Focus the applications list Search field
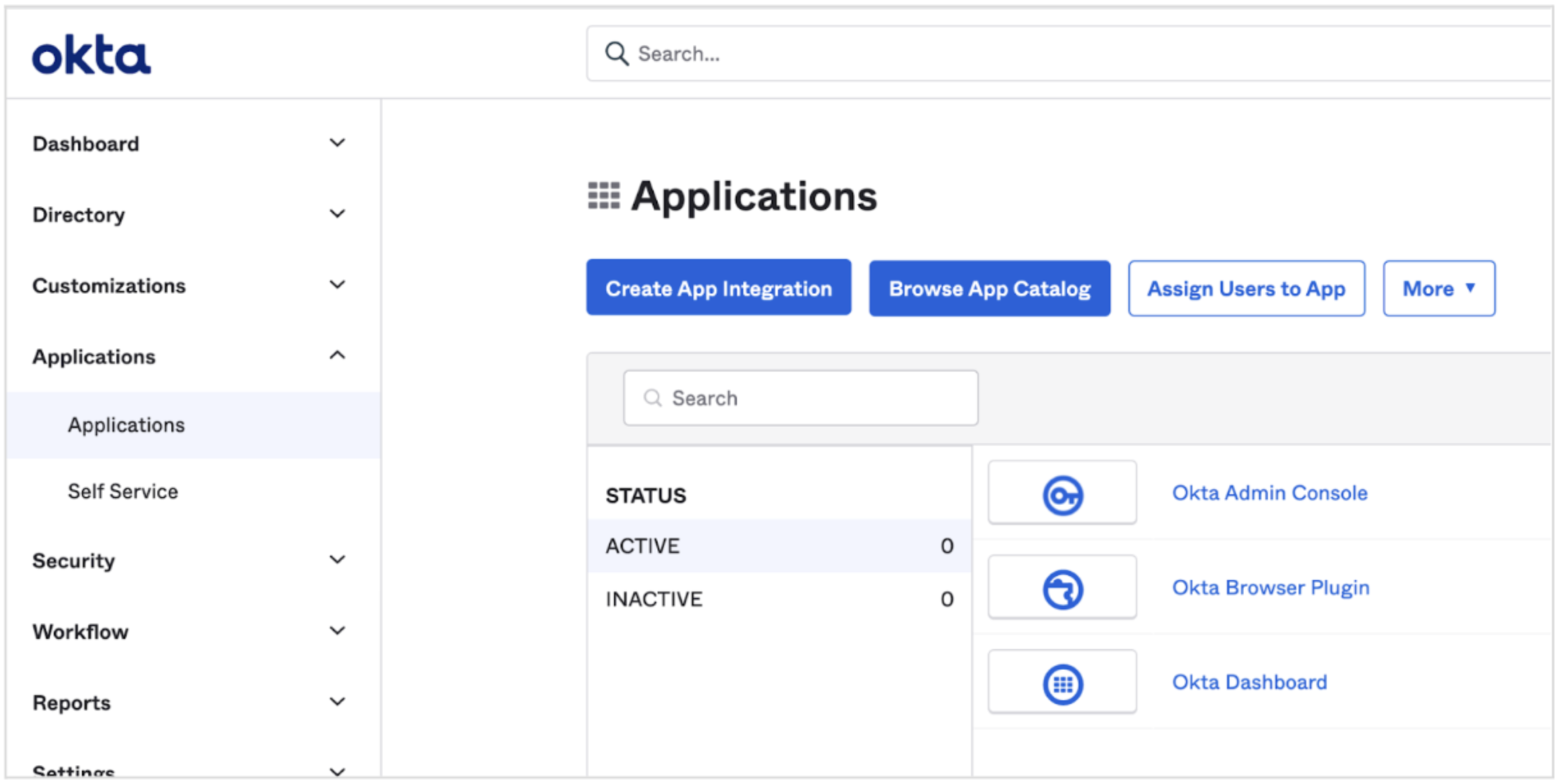Viewport: 1557px width, 784px height. [801, 398]
